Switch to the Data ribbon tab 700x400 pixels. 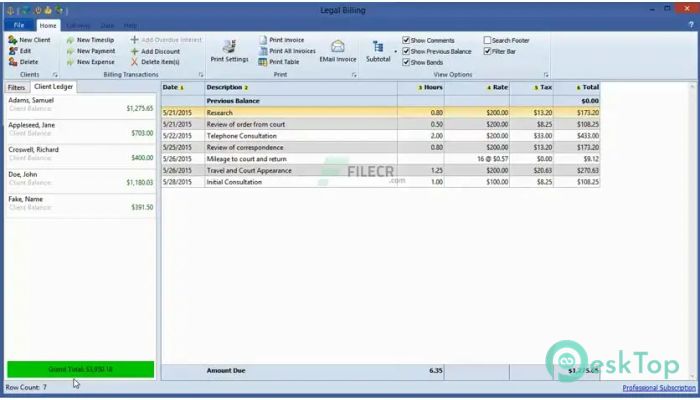(107, 25)
